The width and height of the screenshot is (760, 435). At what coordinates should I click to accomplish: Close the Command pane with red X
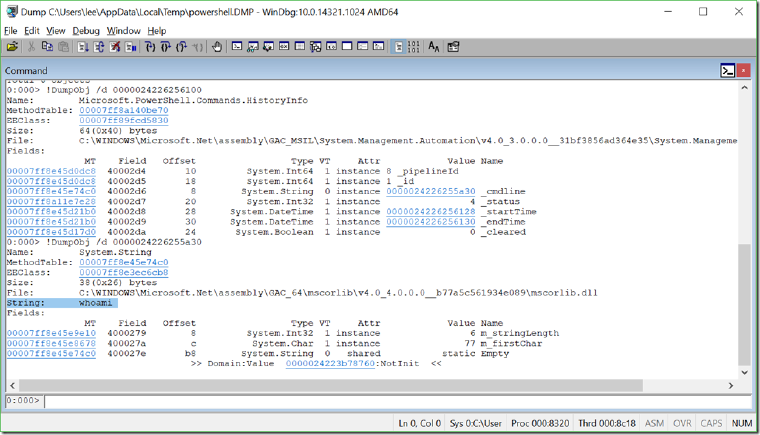point(744,71)
